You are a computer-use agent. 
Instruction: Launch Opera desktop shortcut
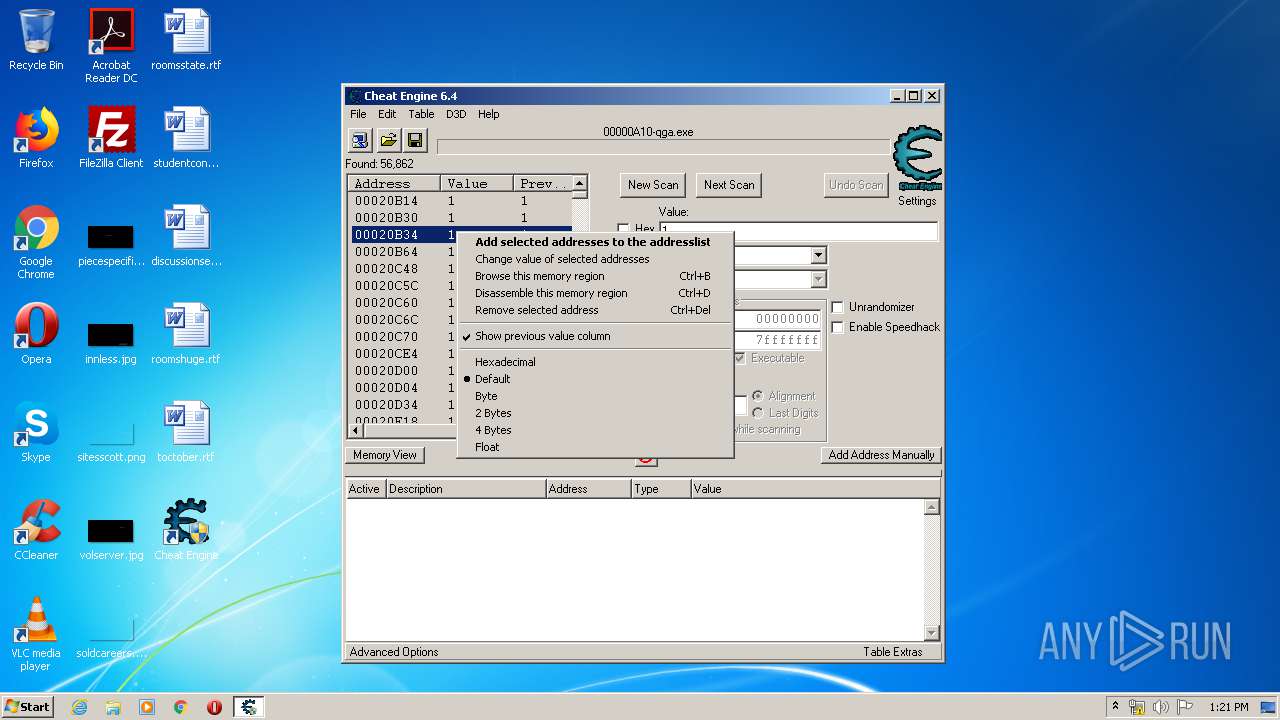[x=36, y=334]
